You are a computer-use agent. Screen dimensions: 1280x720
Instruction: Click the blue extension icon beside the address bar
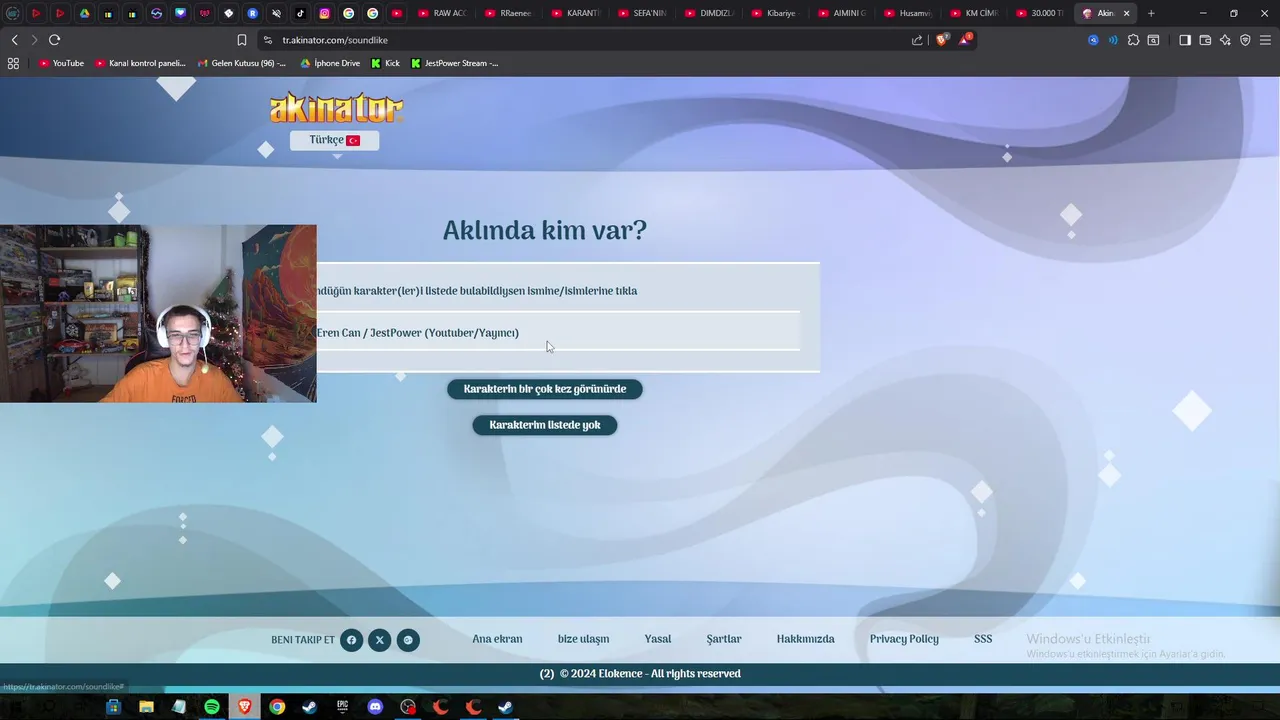1093,40
